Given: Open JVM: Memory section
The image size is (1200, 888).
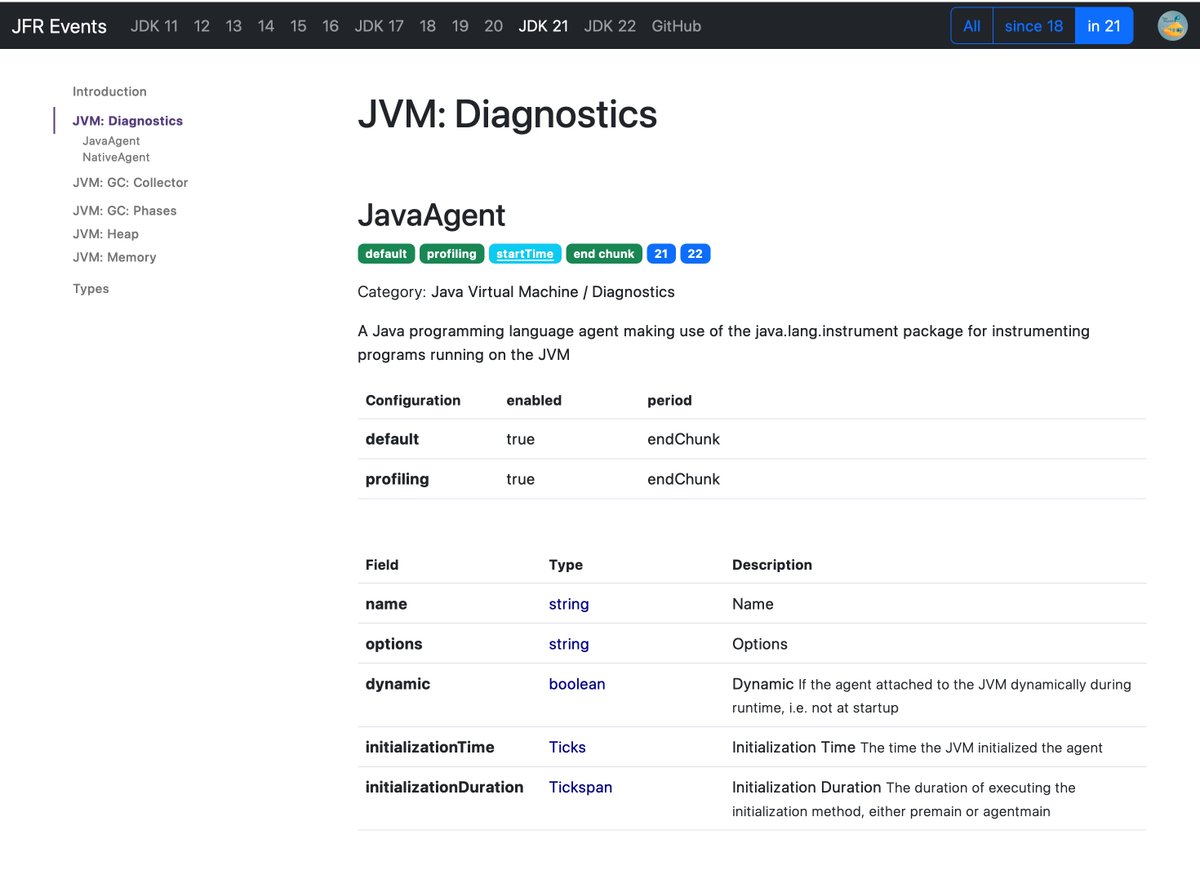Looking at the screenshot, I should tap(115, 257).
